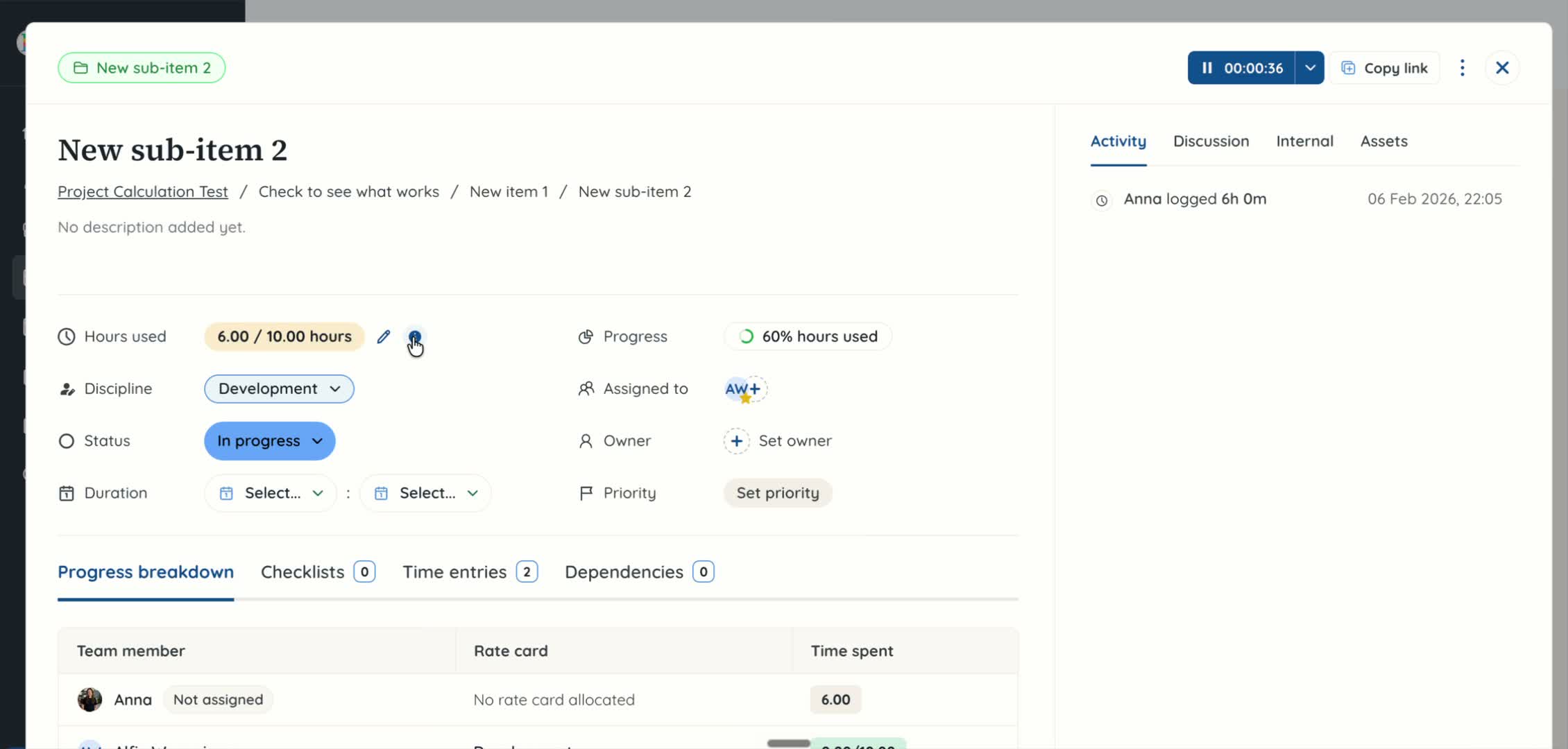1568x749 pixels.
Task: Click the Copy link button
Action: (x=1385, y=68)
